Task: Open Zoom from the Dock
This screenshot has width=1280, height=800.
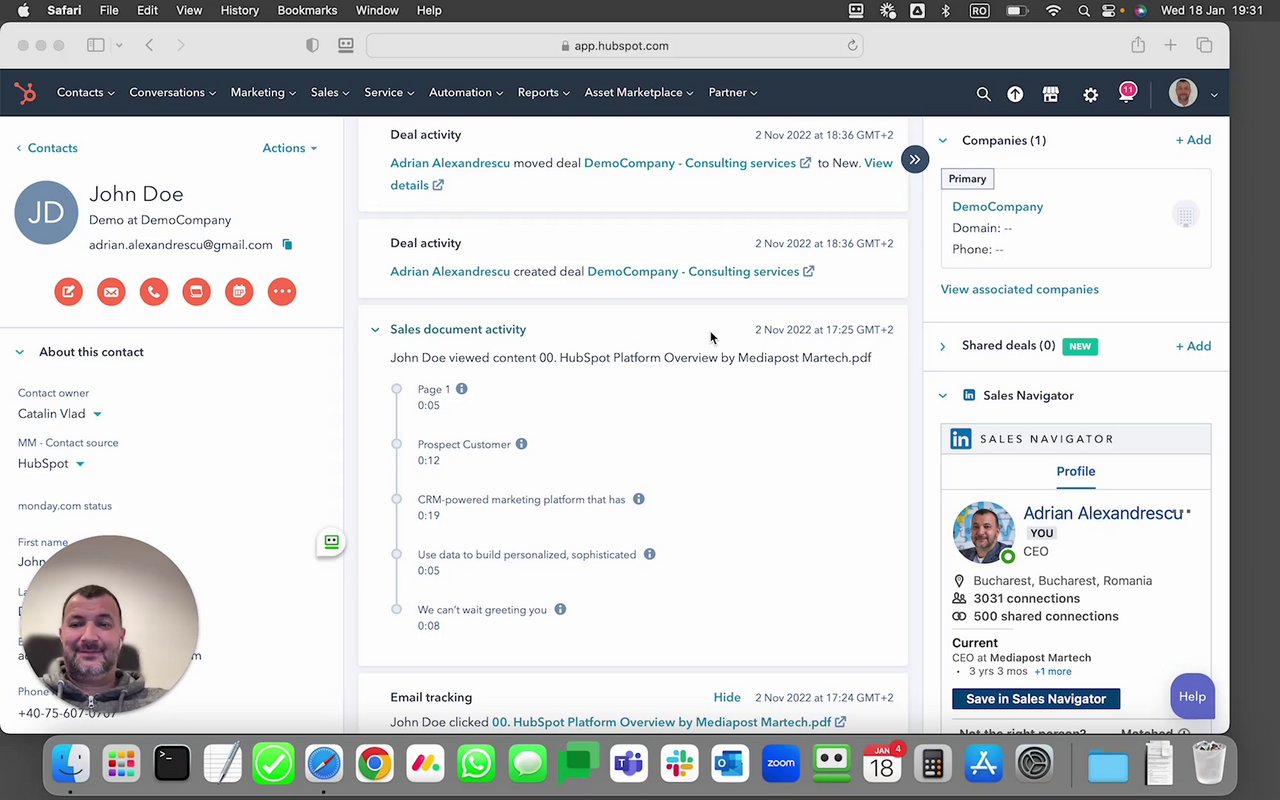Action: coord(781,765)
